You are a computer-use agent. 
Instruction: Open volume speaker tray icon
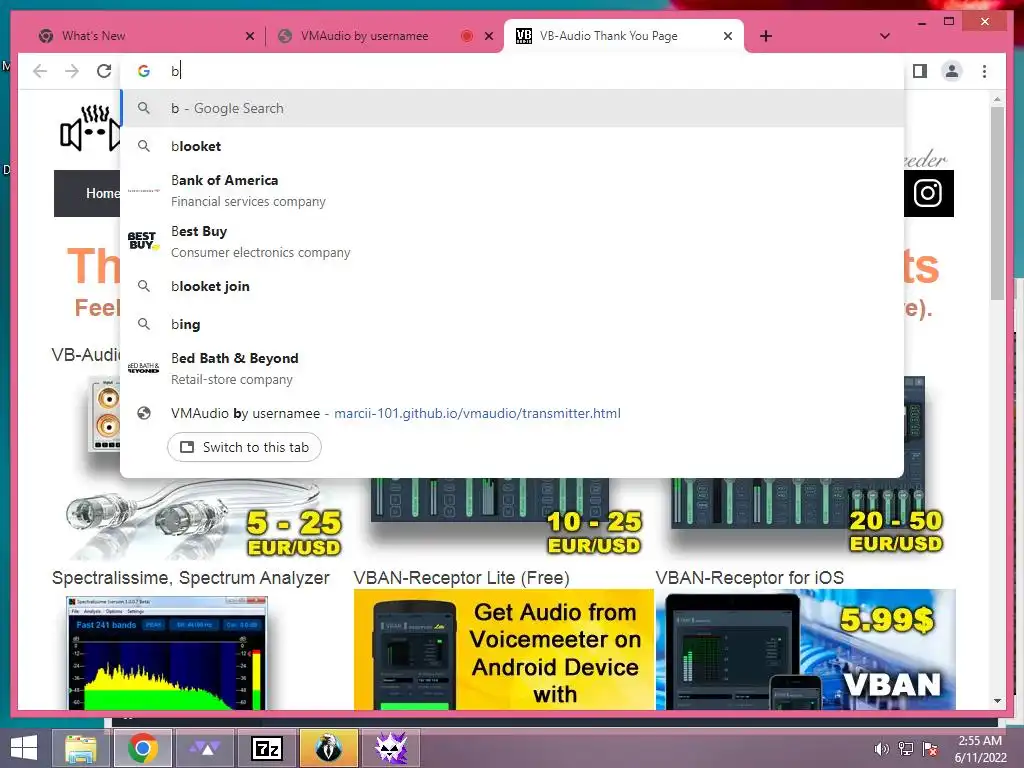click(x=882, y=749)
